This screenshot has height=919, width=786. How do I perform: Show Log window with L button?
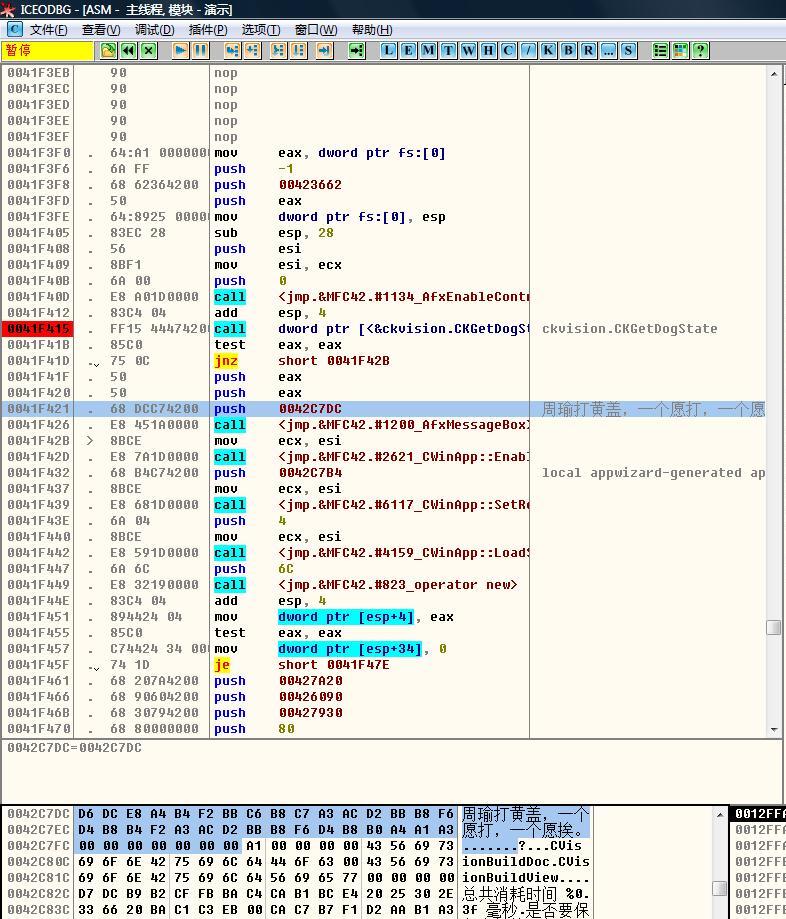pos(388,50)
